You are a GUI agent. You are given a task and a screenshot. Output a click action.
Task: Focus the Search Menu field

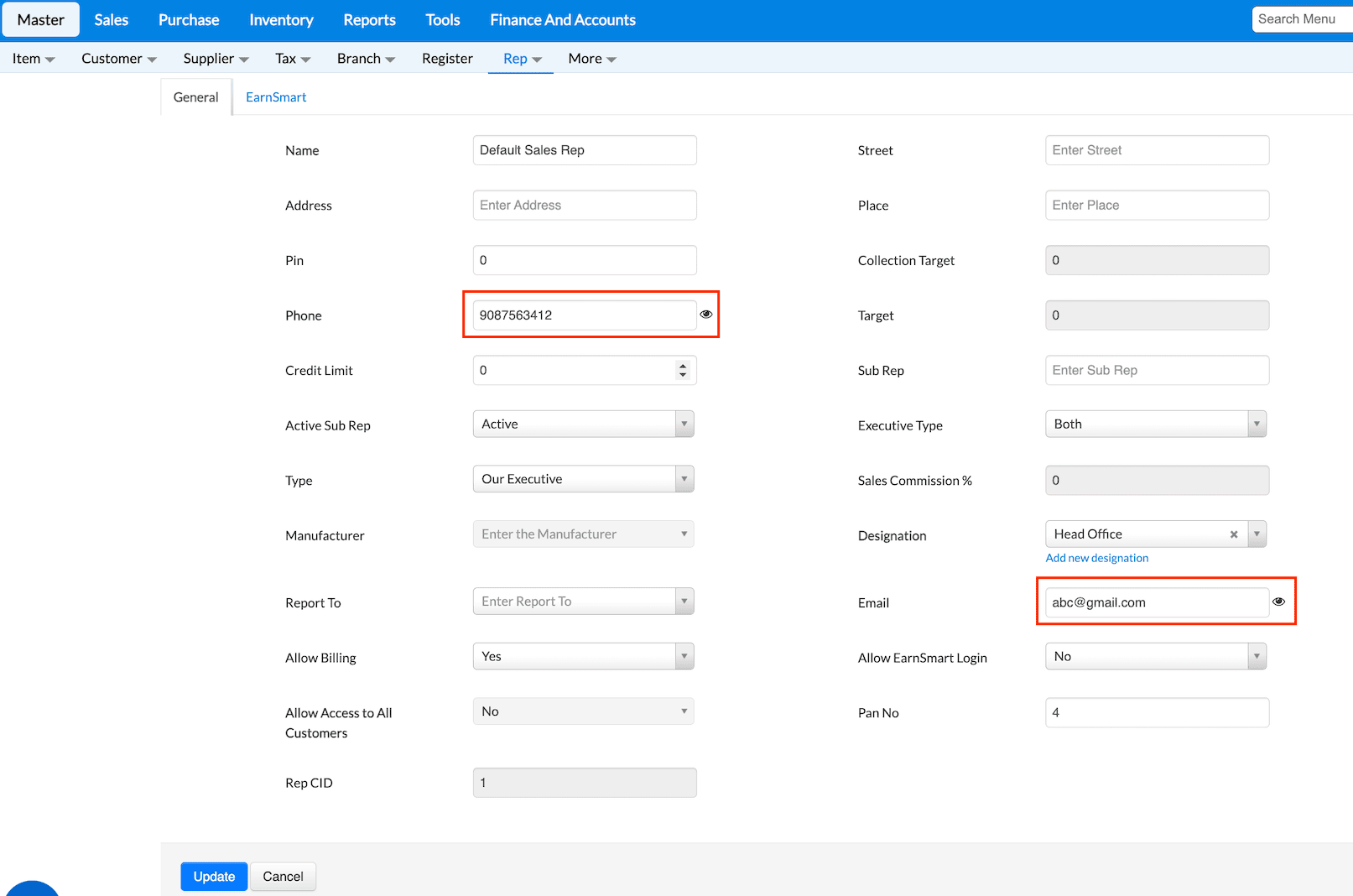(1300, 19)
